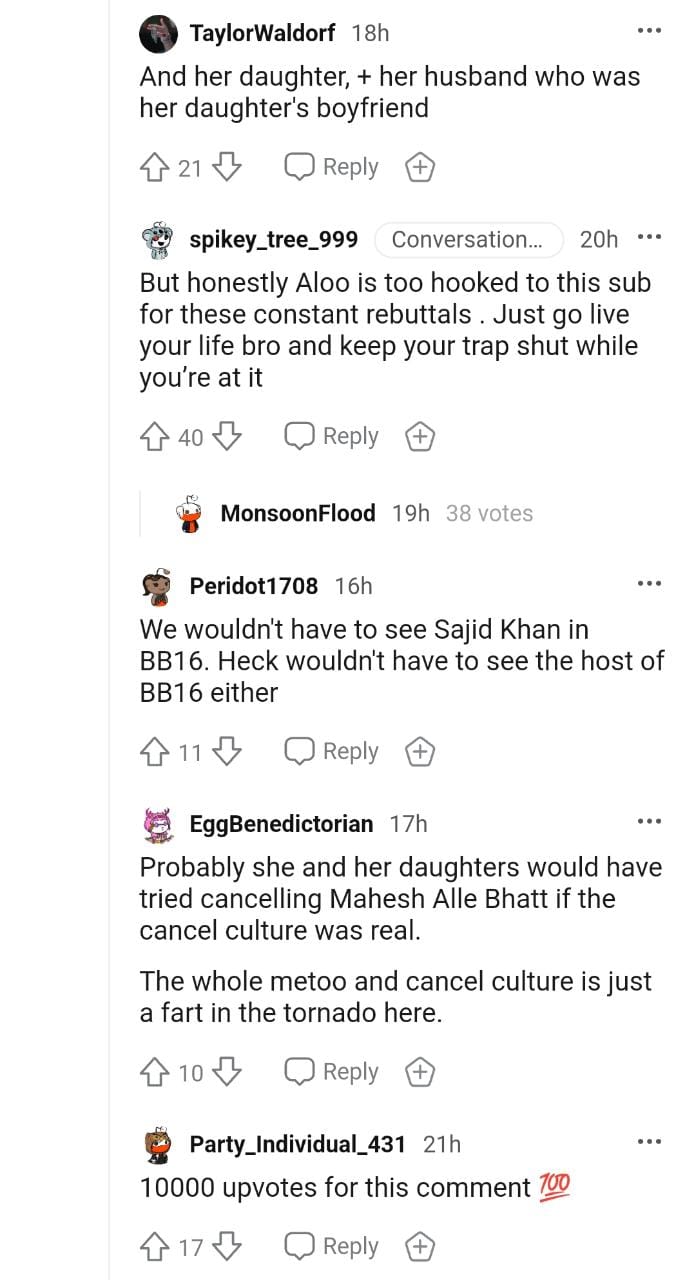The width and height of the screenshot is (696, 1280).
Task: Open Party_Individual_431's profile link
Action: coord(297,1144)
